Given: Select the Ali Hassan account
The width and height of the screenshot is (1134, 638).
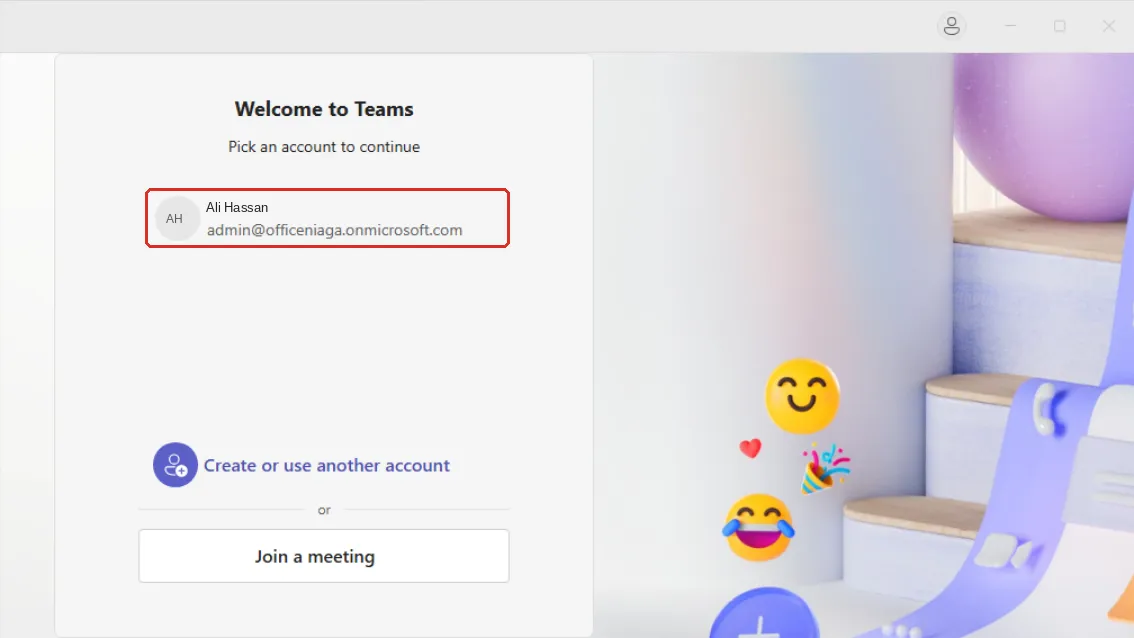Looking at the screenshot, I should [x=327, y=218].
